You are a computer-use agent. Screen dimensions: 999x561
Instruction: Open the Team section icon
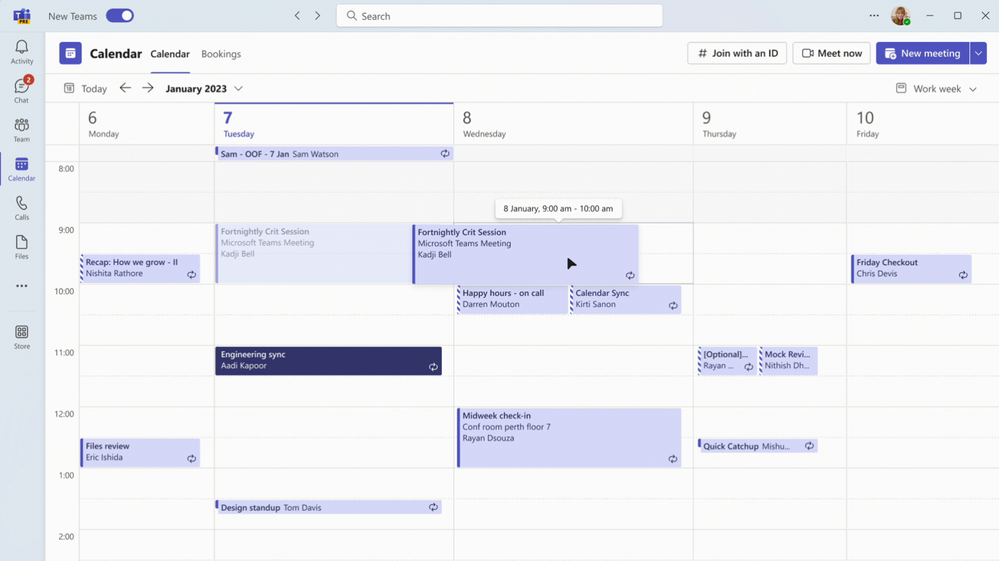tap(21, 130)
